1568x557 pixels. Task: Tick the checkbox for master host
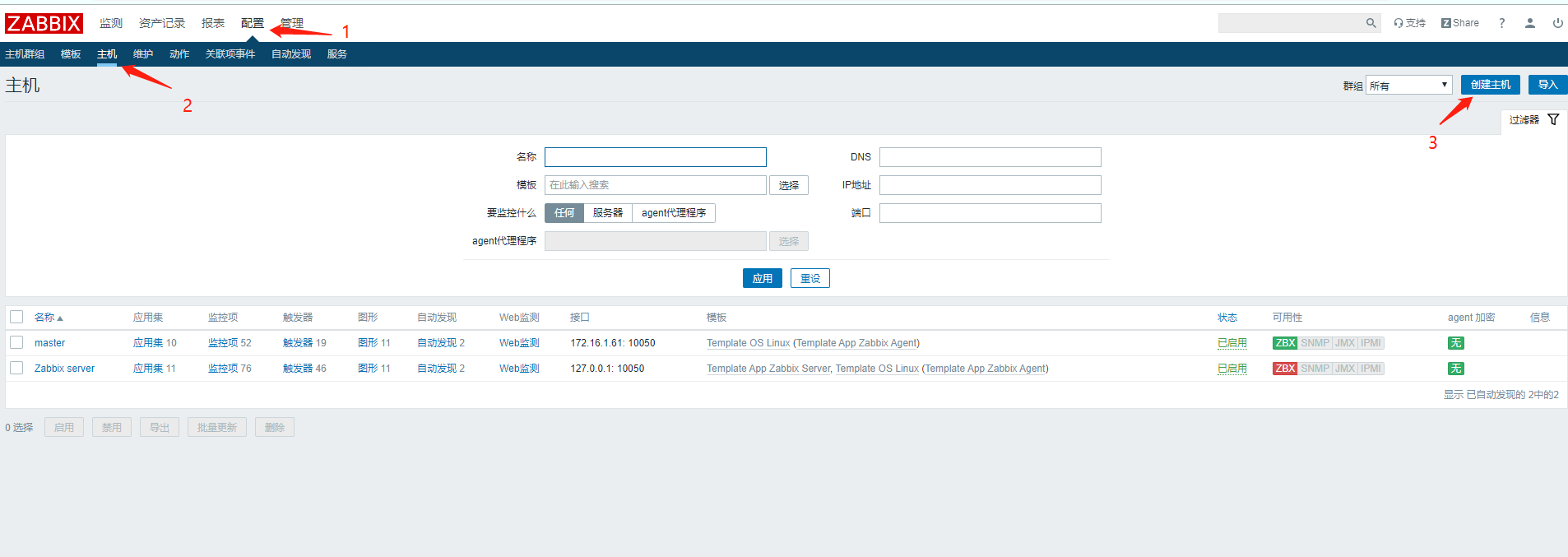16,342
